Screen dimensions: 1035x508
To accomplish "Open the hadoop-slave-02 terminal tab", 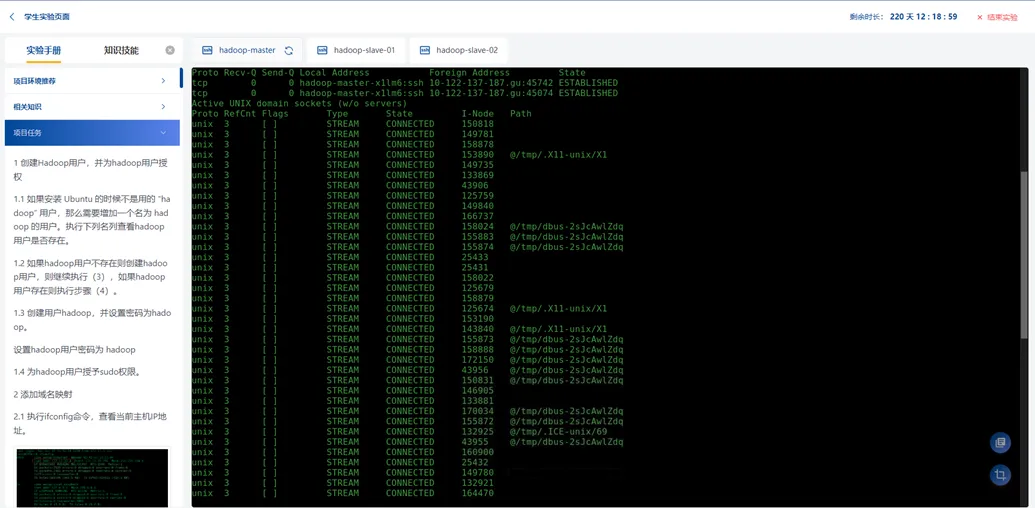I will [466, 50].
